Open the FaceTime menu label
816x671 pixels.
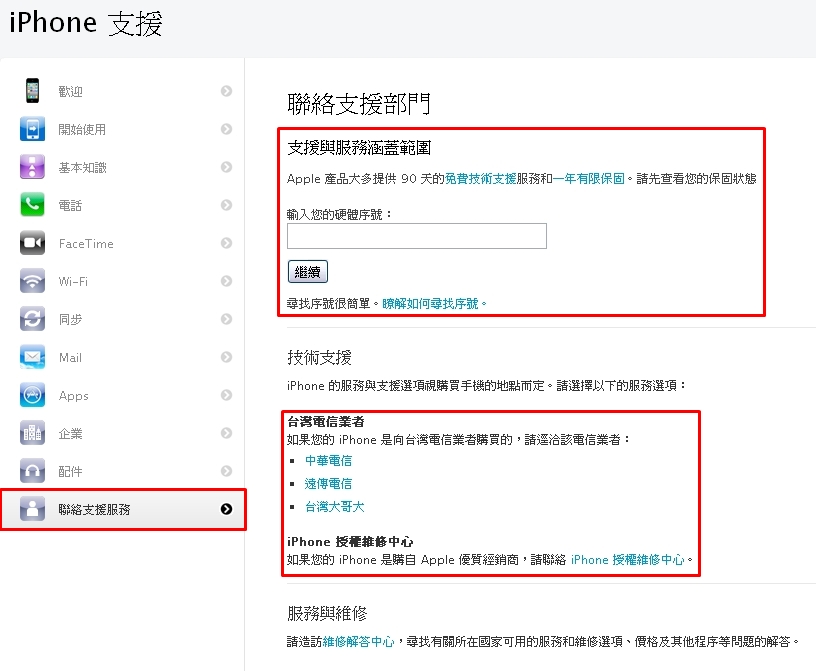tap(86, 244)
